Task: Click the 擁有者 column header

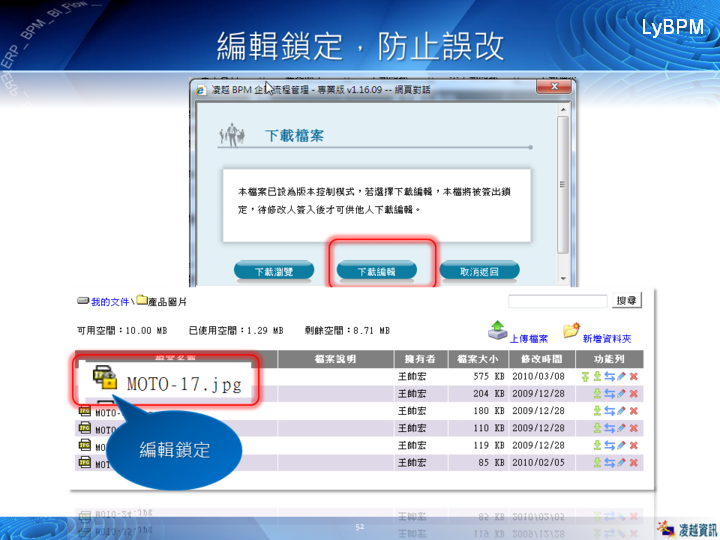Action: pos(420,359)
